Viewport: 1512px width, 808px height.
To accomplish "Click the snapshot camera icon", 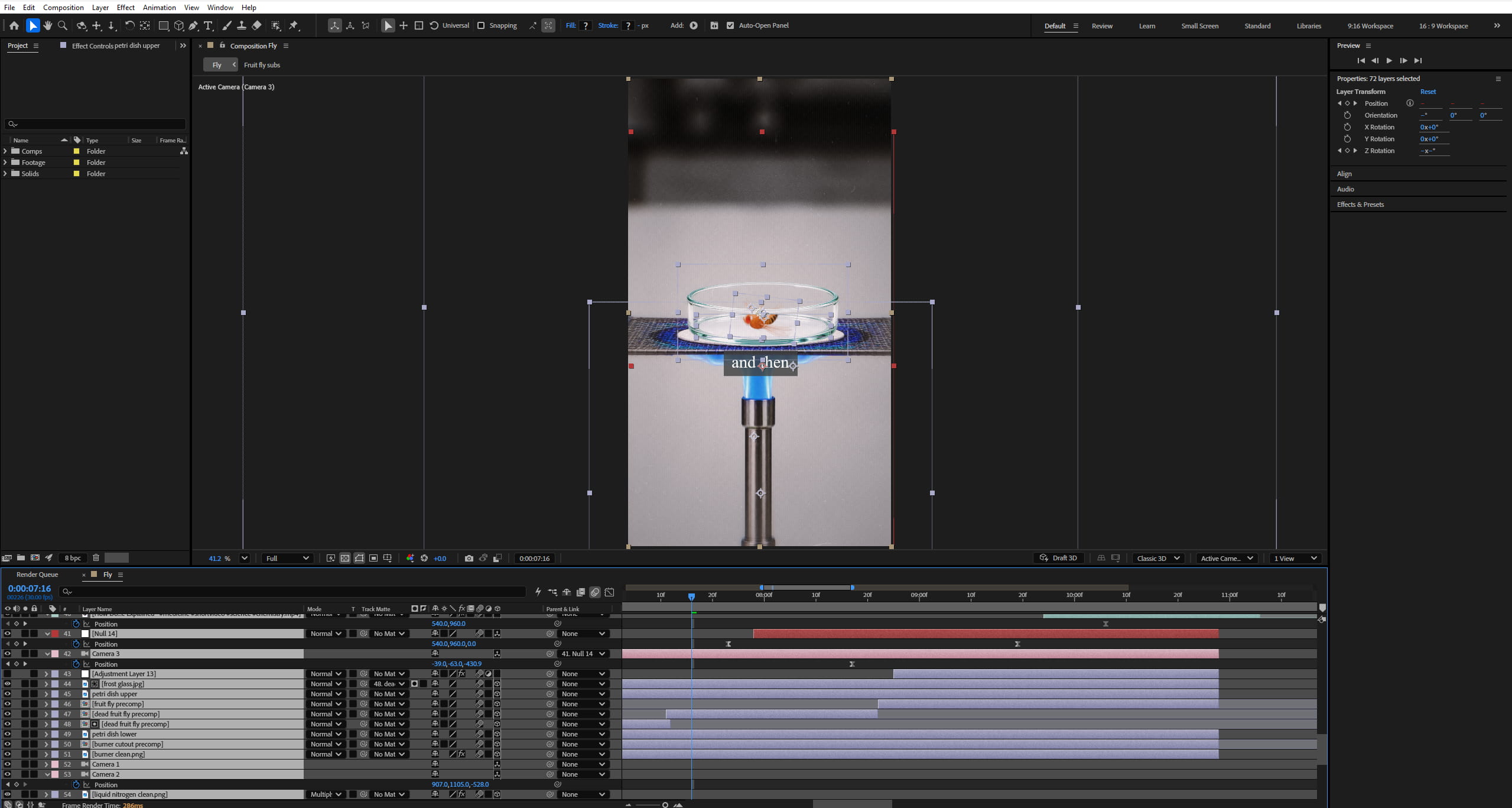I will click(469, 558).
